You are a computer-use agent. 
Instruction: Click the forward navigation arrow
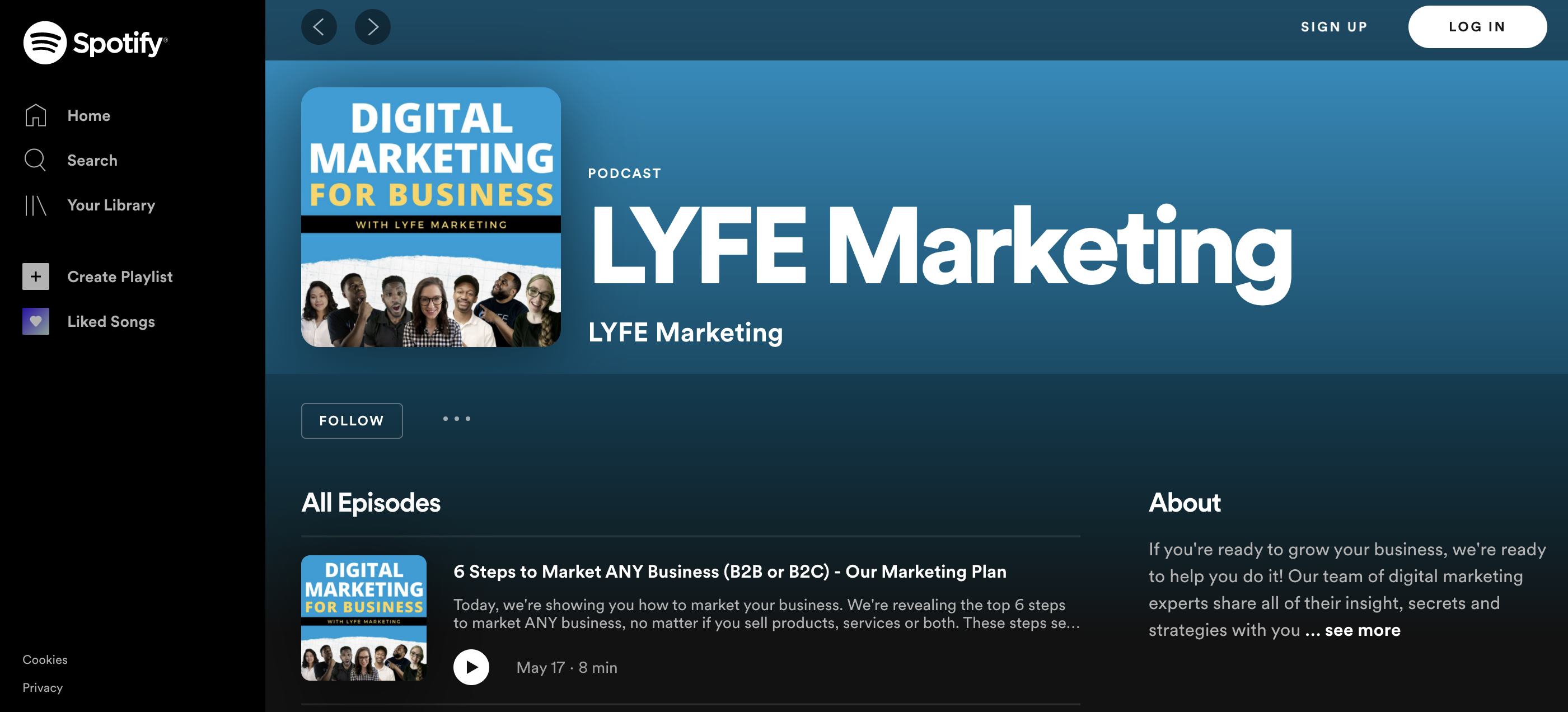coord(372,27)
